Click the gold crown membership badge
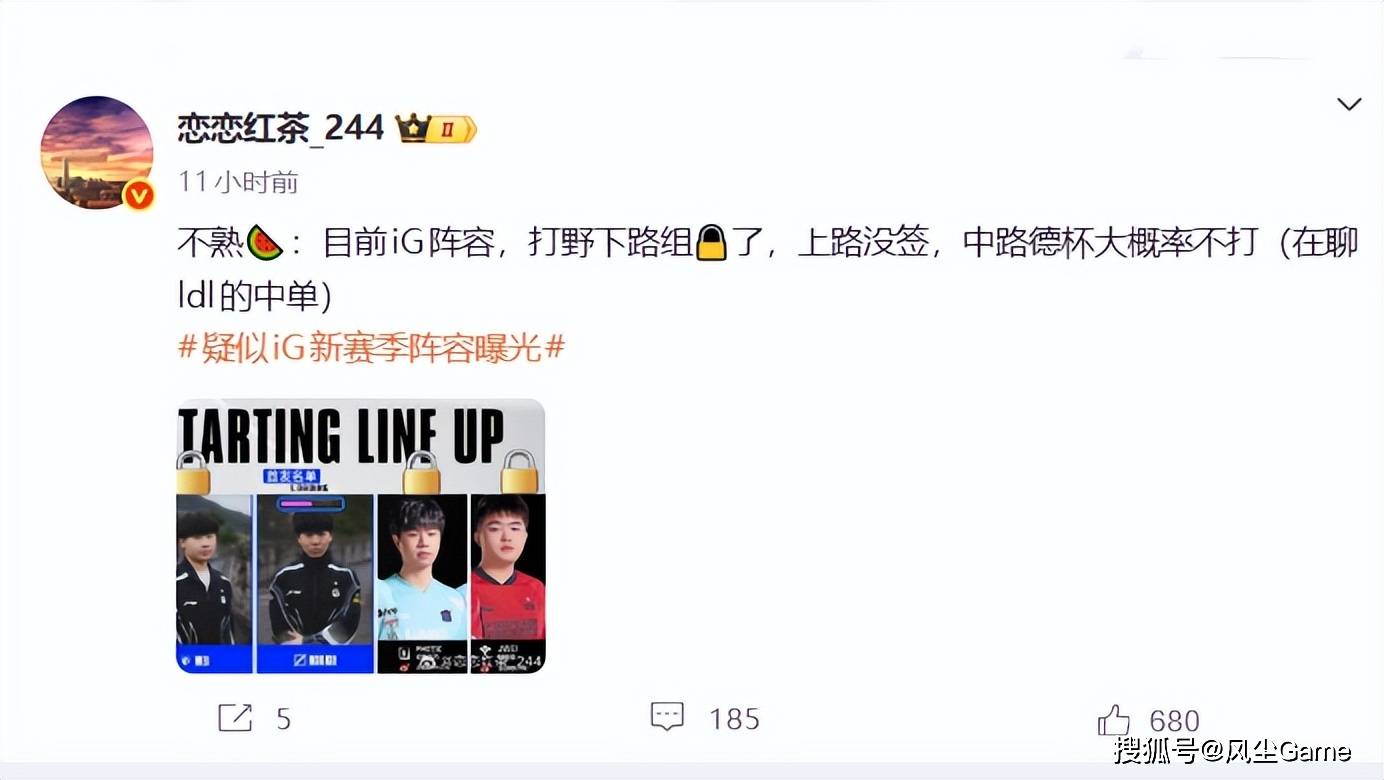Screen dimensions: 1384x780 click(x=436, y=129)
